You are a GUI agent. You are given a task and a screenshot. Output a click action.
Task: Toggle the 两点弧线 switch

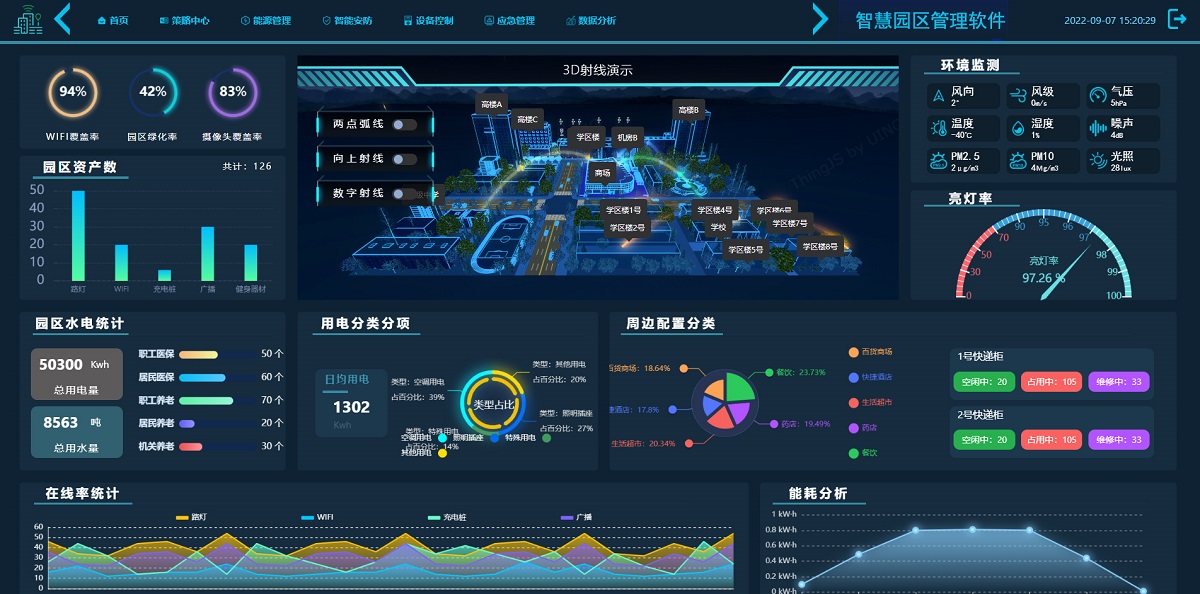coord(404,124)
